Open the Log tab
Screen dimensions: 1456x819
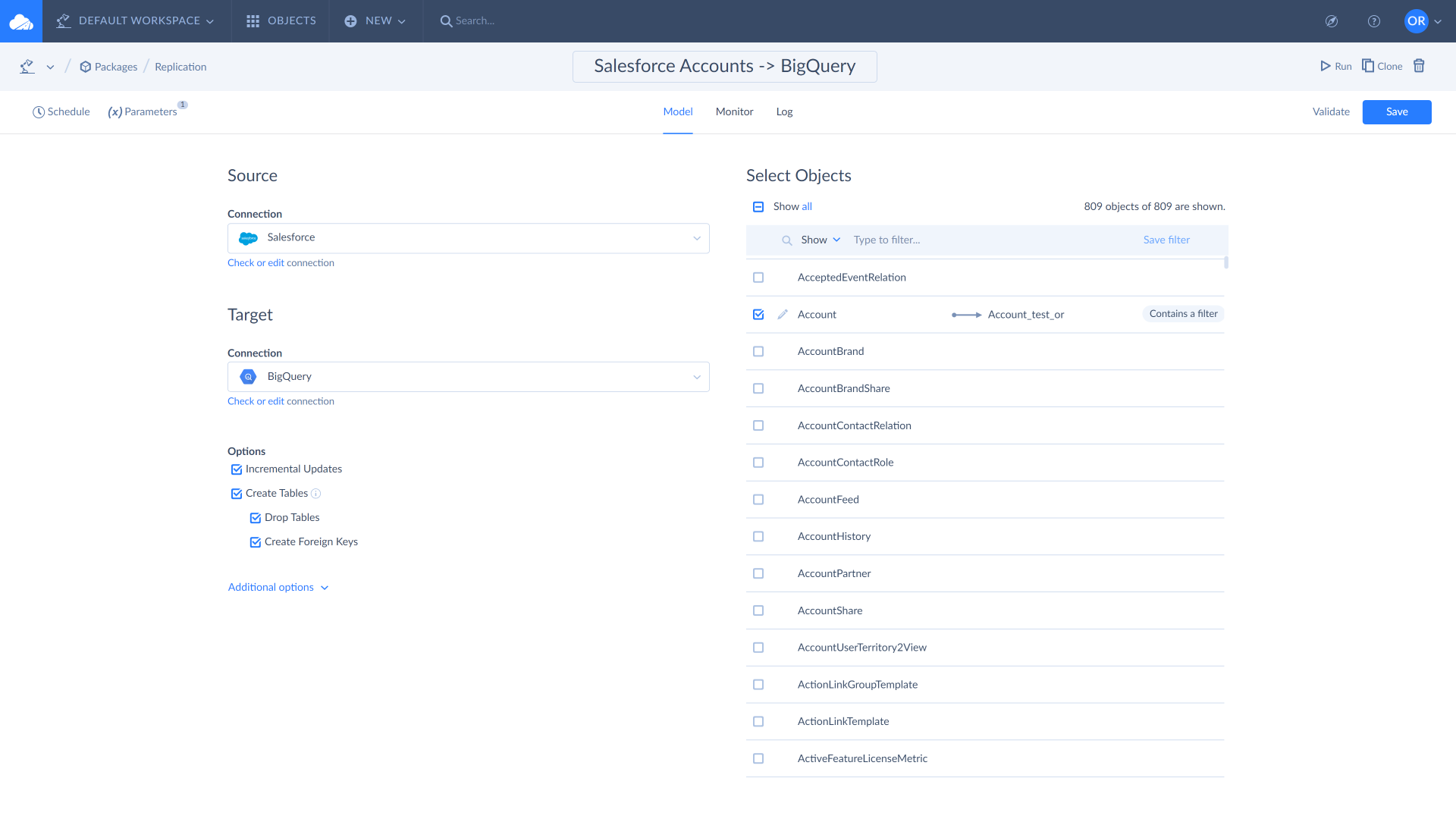[x=784, y=111]
